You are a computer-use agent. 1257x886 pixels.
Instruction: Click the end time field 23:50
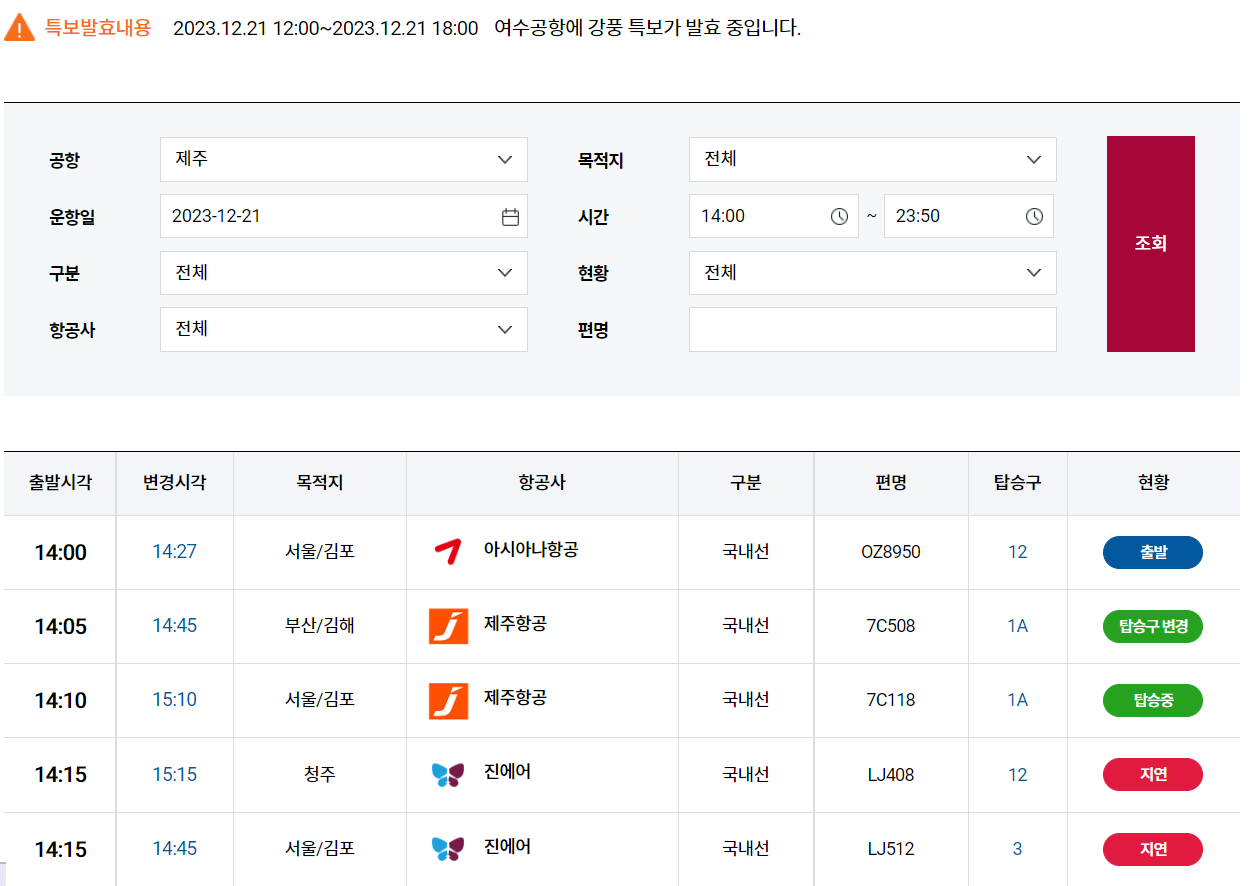click(969, 216)
